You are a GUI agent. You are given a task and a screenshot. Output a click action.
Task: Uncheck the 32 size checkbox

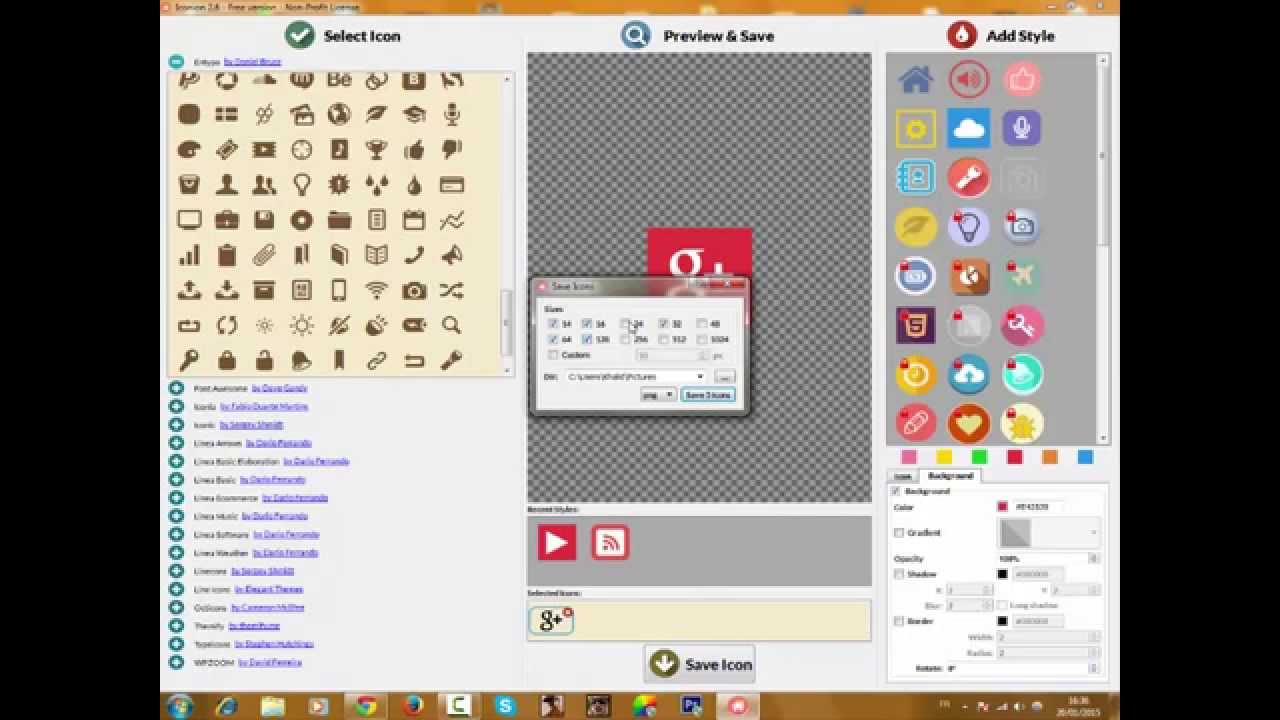click(x=663, y=324)
